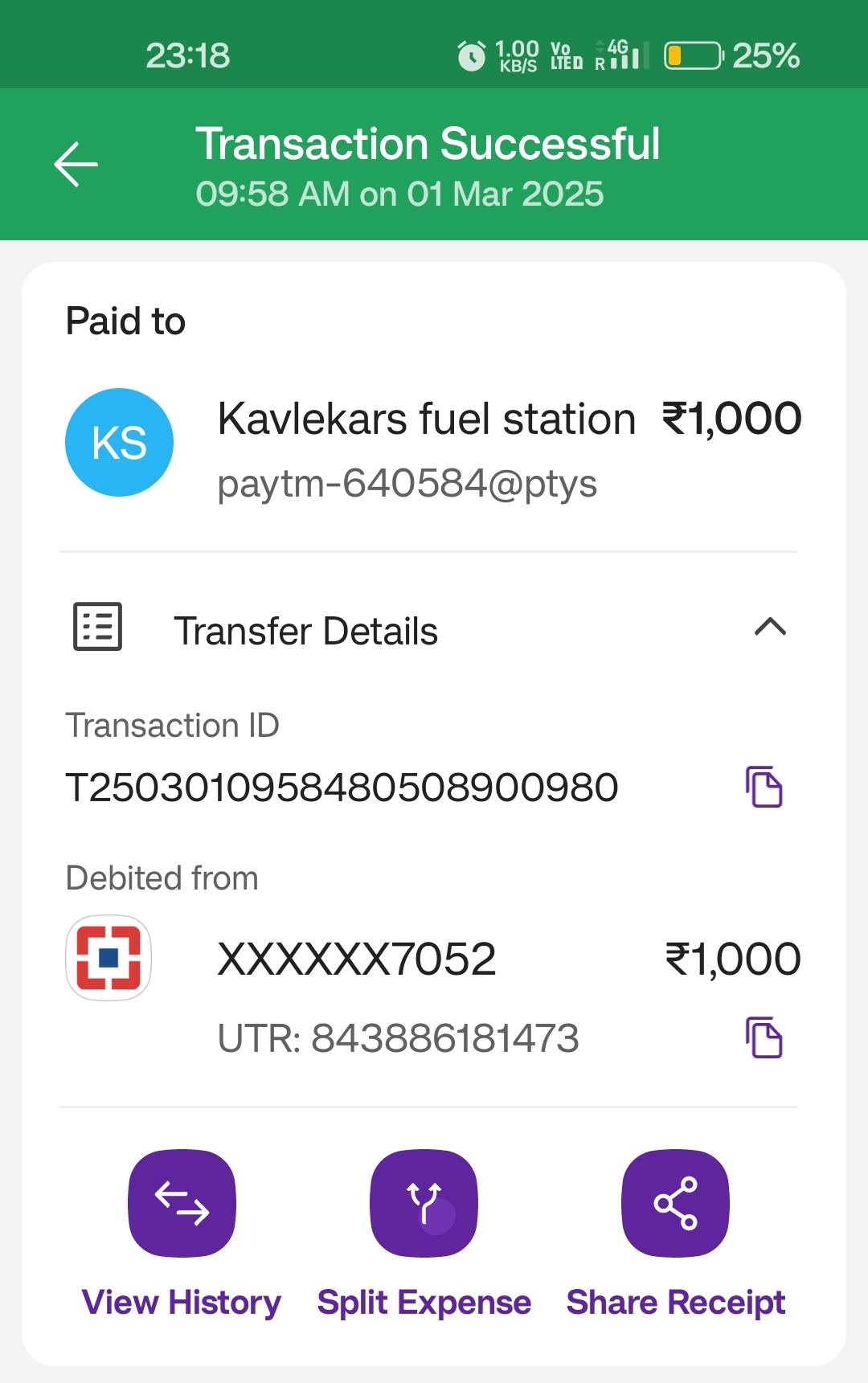Click the View History label

pos(182,1302)
